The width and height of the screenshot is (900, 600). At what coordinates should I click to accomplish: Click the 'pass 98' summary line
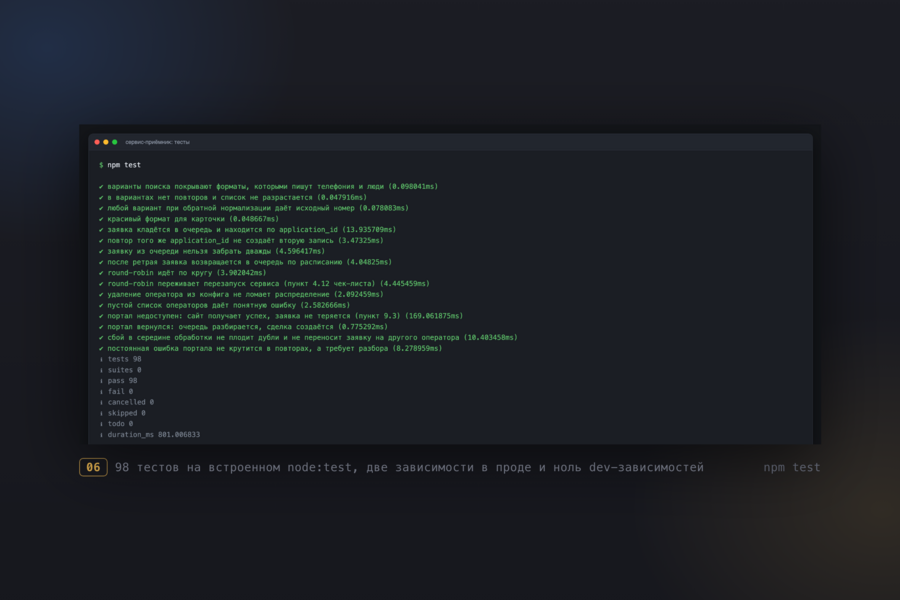[x=118, y=381]
